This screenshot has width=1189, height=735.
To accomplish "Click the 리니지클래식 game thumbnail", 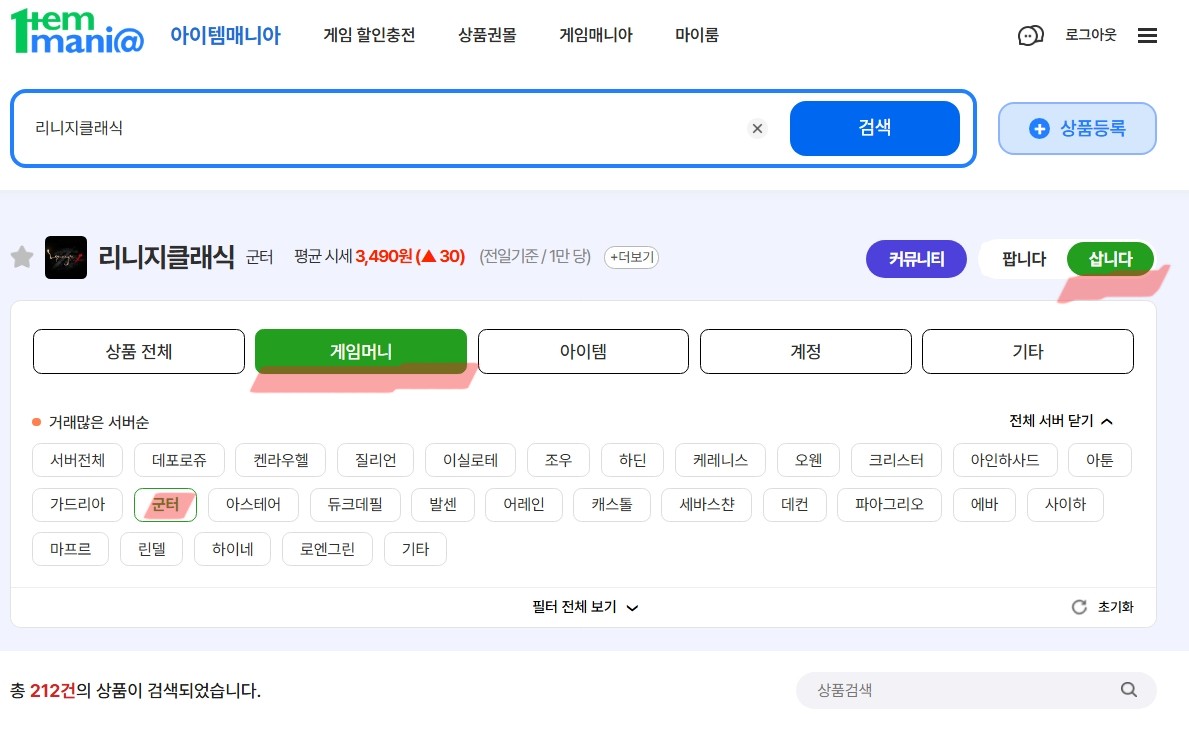I will (x=66, y=257).
